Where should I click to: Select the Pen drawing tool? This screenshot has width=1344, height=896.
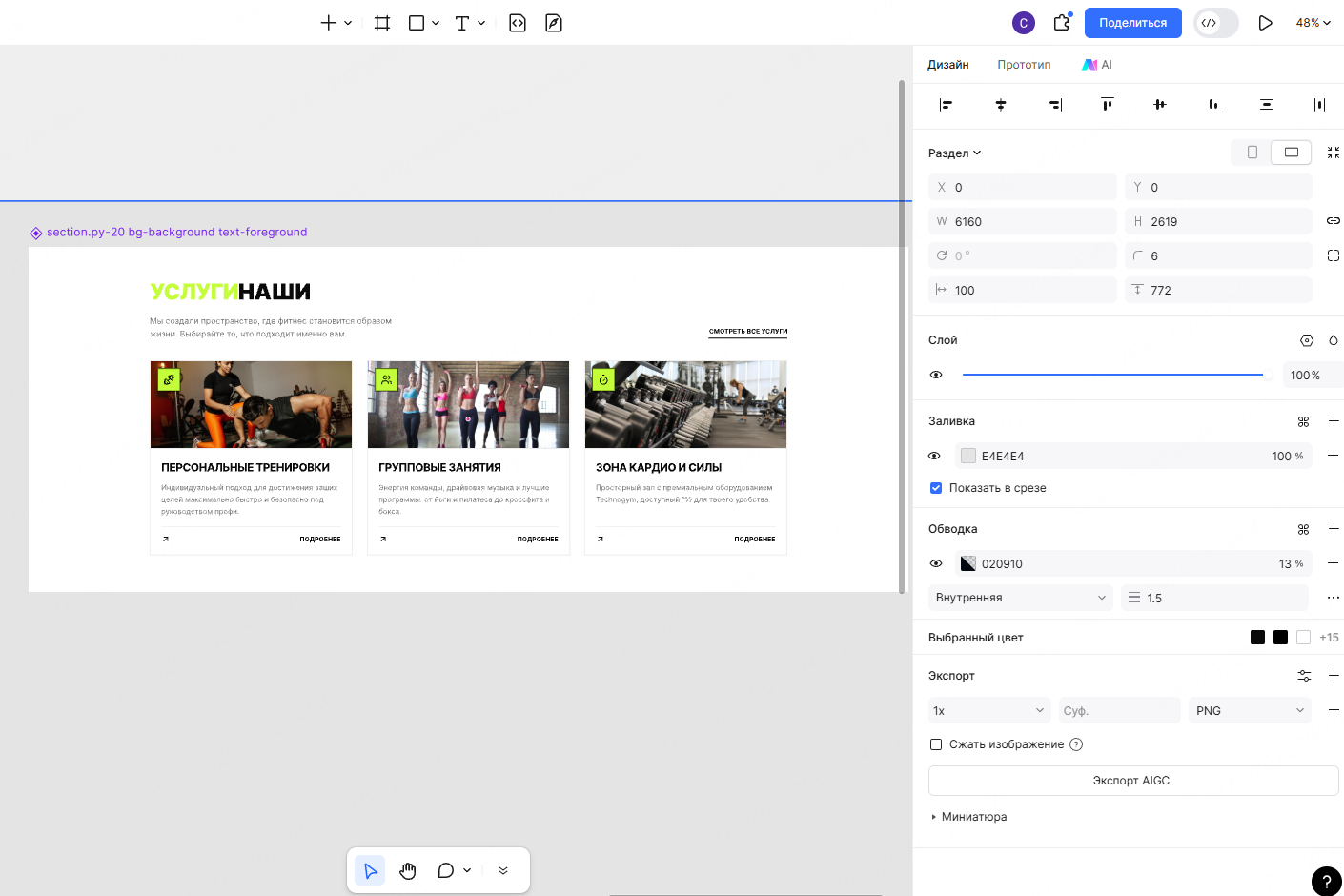pyautogui.click(x=554, y=22)
